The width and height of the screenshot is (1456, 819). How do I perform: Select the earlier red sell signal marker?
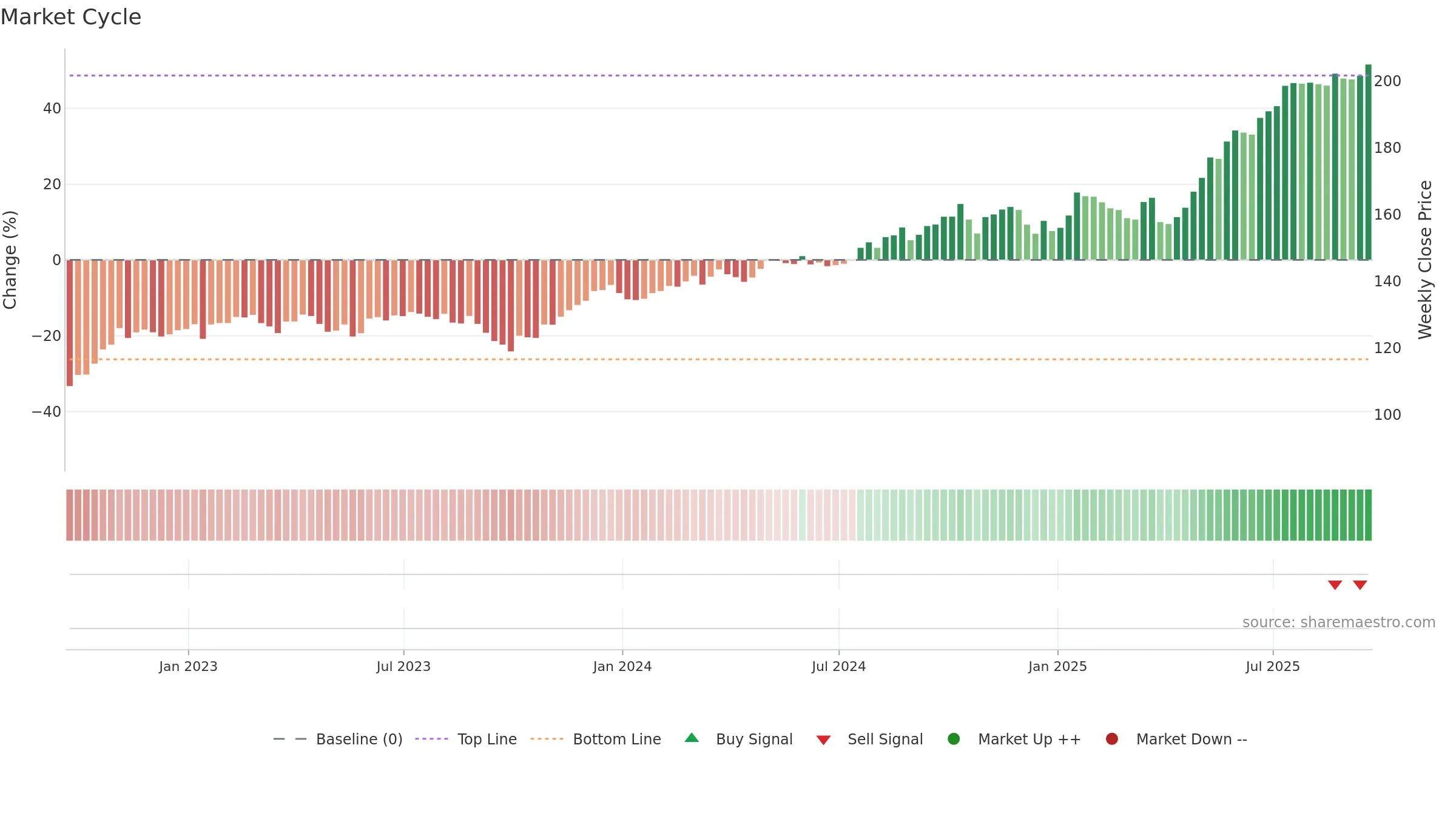(1335, 585)
